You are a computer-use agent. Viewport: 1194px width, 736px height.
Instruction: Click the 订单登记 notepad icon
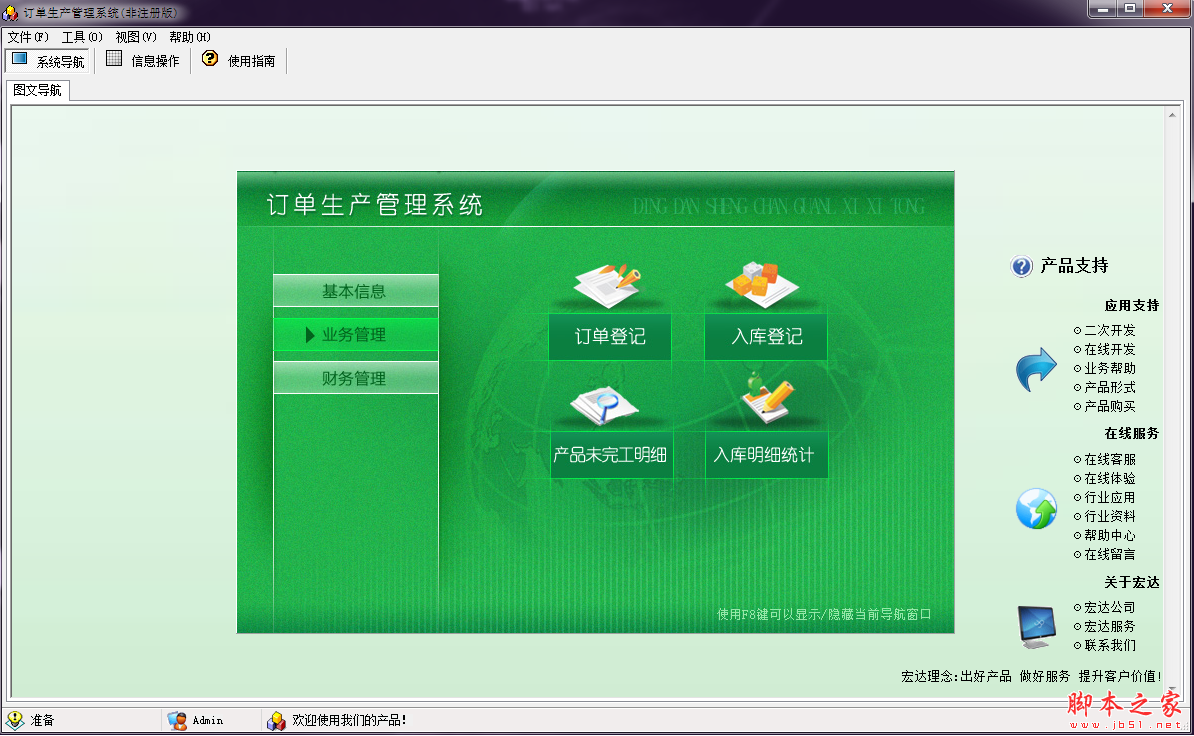click(608, 284)
